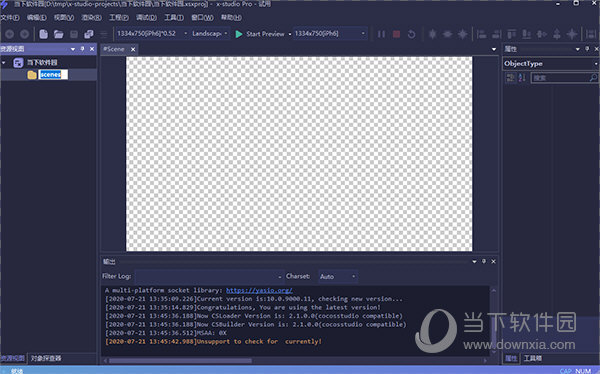This screenshot has width=600, height=374.
Task: Click the NUM status bar indicator
Action: coord(583,371)
